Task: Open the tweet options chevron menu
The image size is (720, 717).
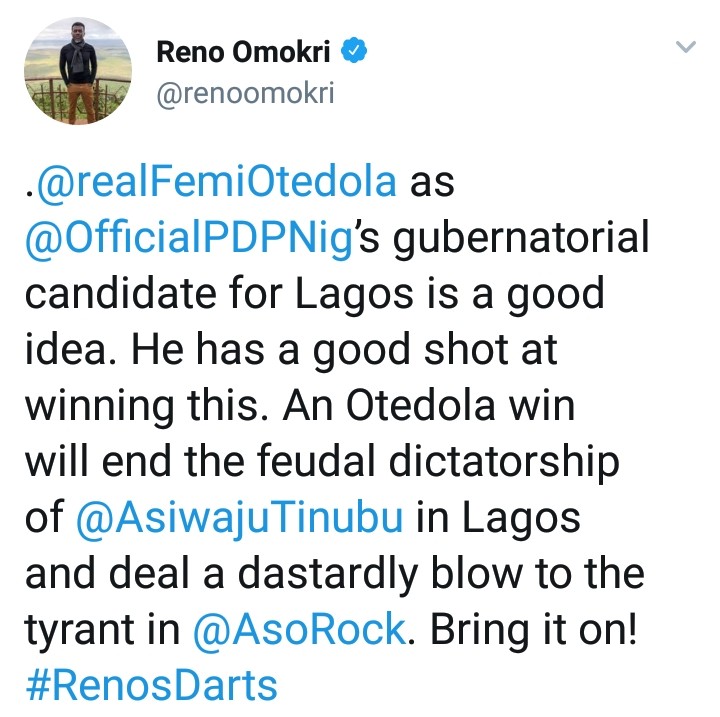Action: click(x=687, y=48)
